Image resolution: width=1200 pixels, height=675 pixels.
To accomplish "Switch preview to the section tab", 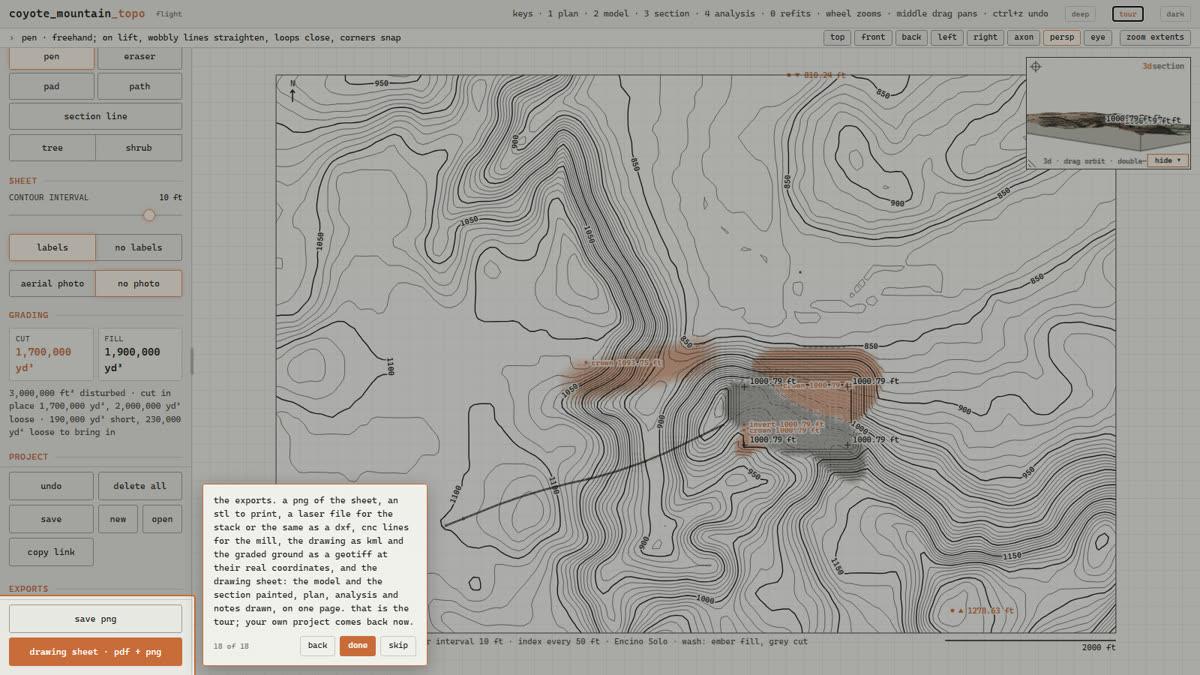I will (1168, 66).
